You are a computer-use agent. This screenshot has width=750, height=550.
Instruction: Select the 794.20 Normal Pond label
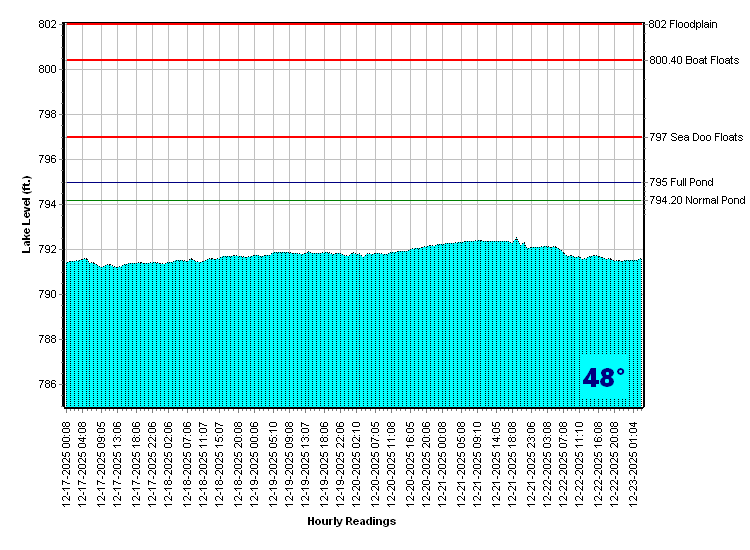697,200
